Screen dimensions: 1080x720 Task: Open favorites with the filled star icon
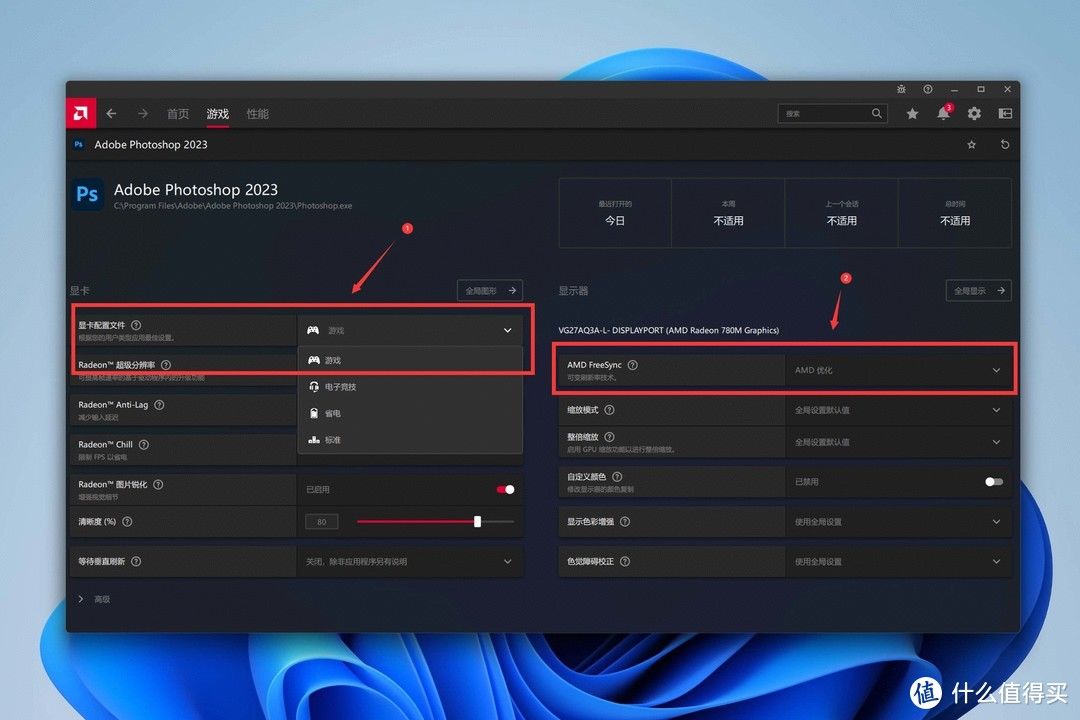coord(912,114)
